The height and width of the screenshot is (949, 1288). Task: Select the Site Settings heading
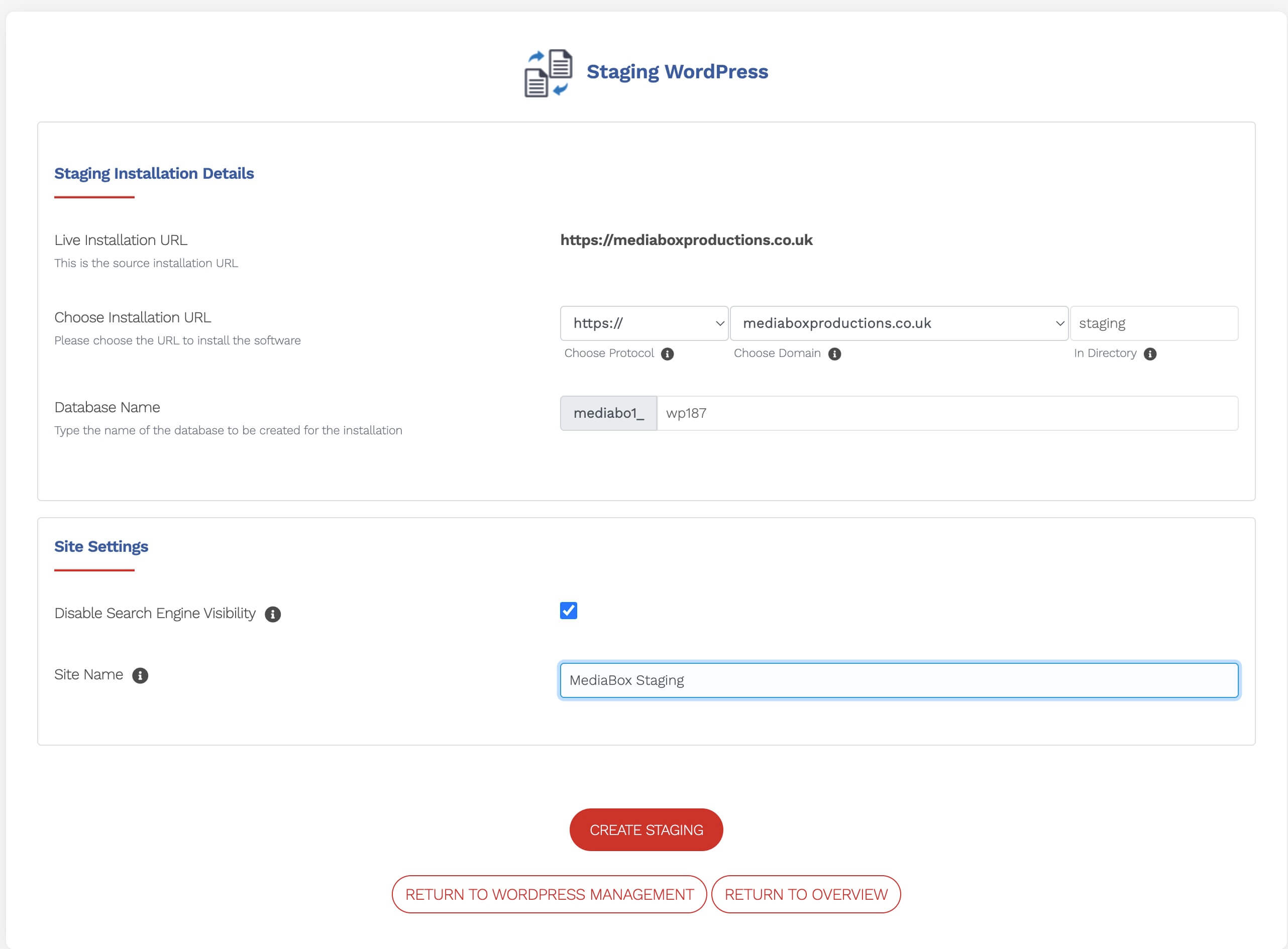coord(101,546)
